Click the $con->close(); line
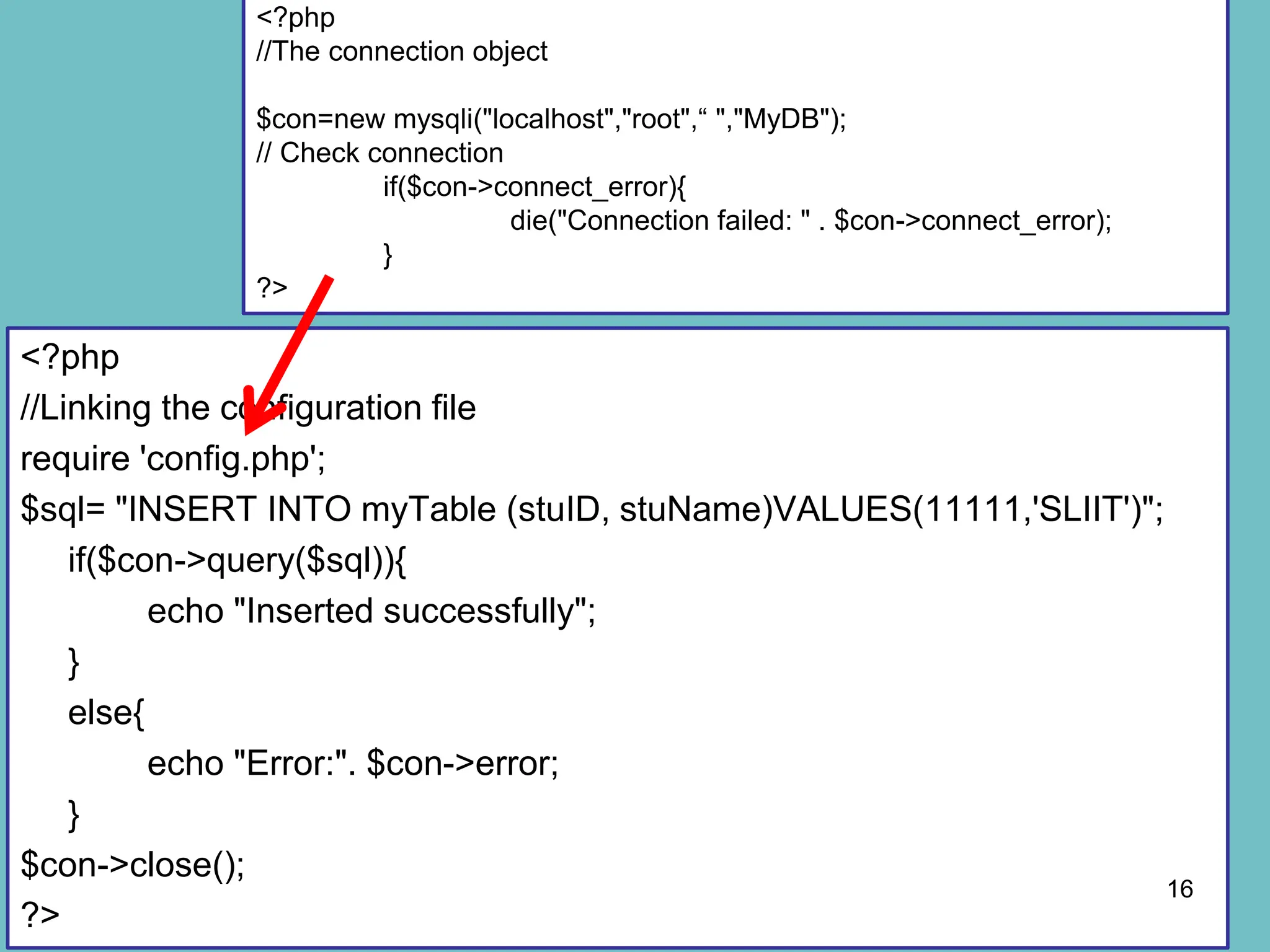The height and width of the screenshot is (952, 1270). click(x=132, y=865)
